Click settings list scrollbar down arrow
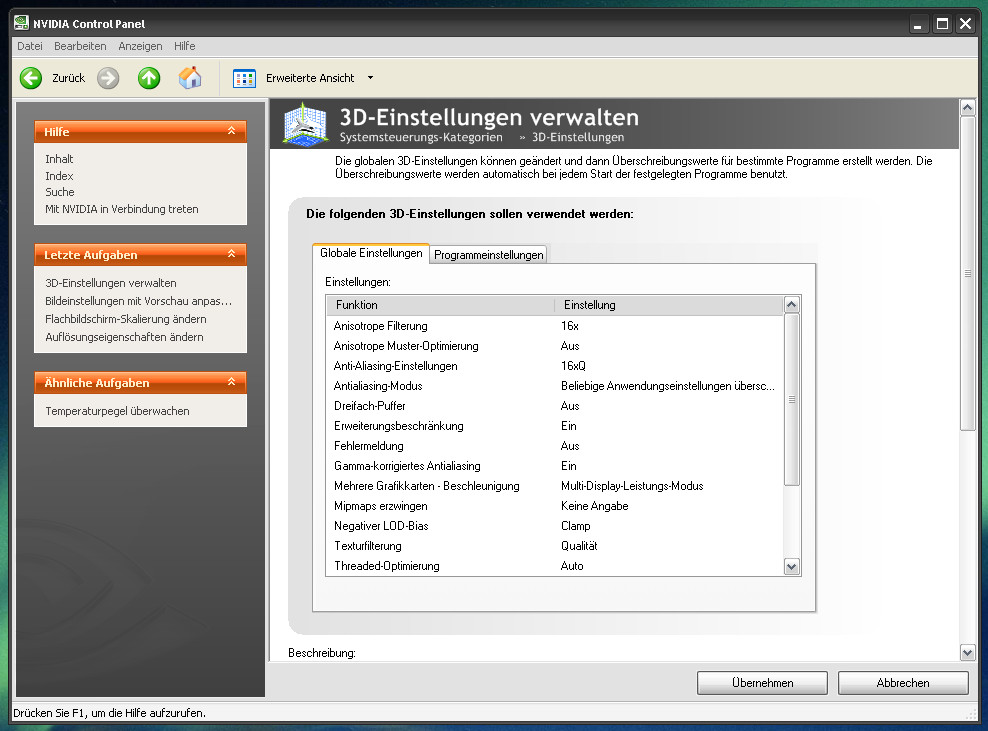The width and height of the screenshot is (988, 731). (x=791, y=567)
